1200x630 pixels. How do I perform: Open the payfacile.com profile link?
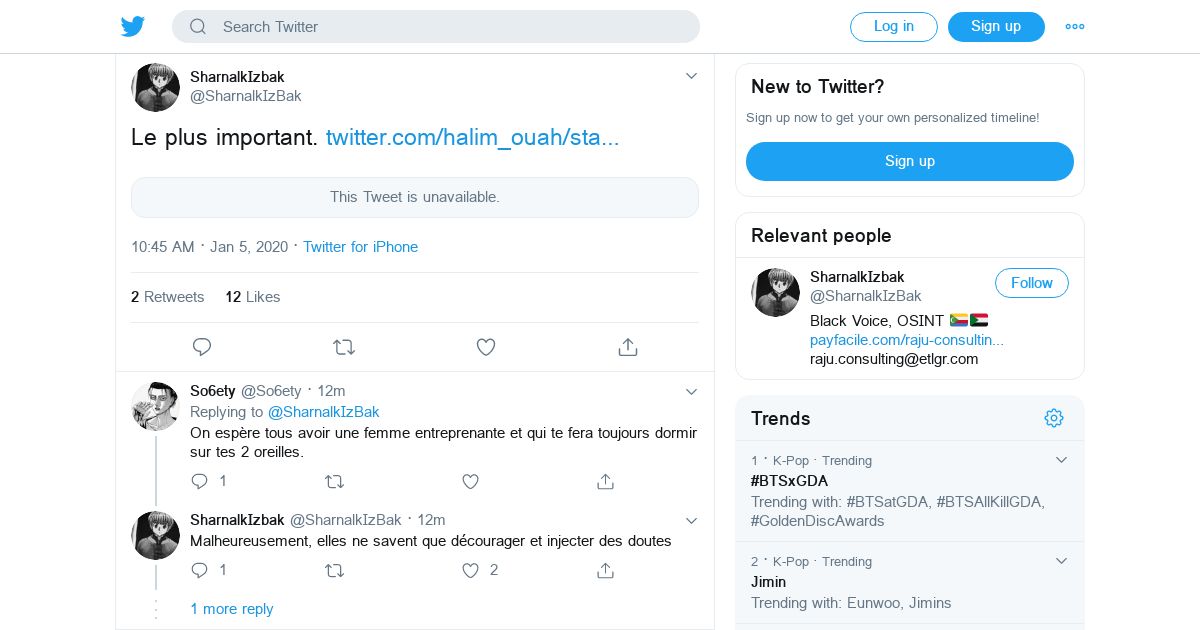[907, 340]
